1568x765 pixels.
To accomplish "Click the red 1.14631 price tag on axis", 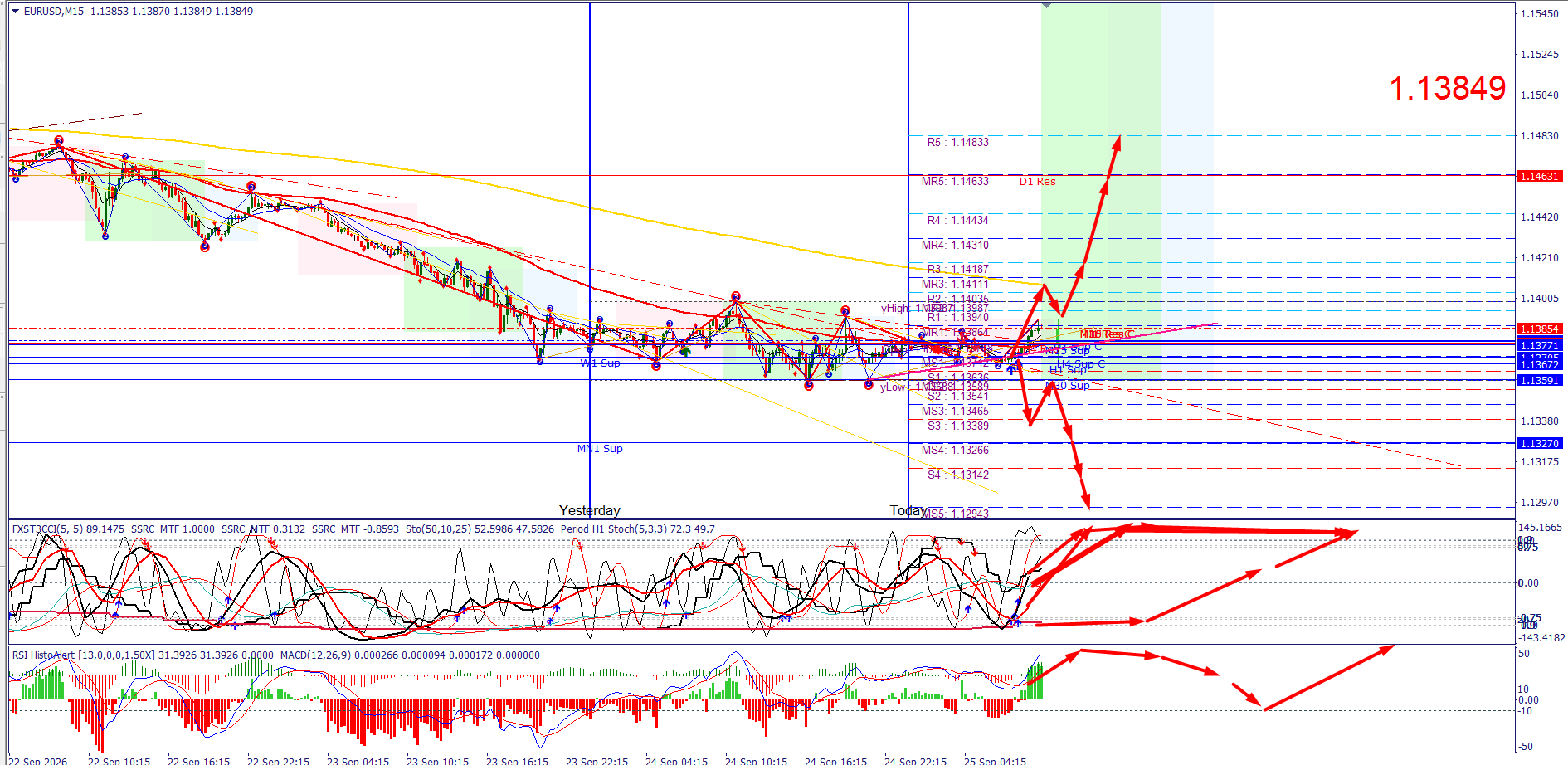I will (1539, 176).
